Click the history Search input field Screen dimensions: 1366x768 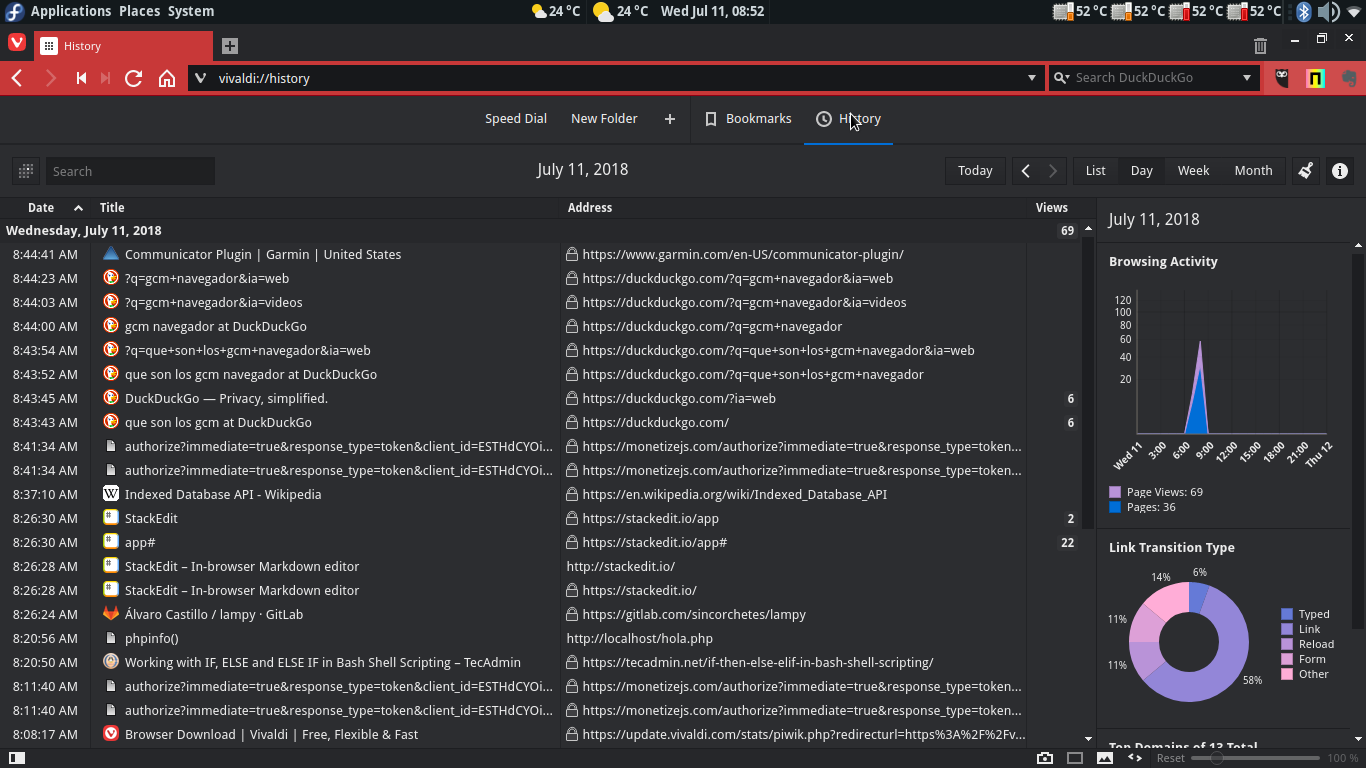(130, 171)
